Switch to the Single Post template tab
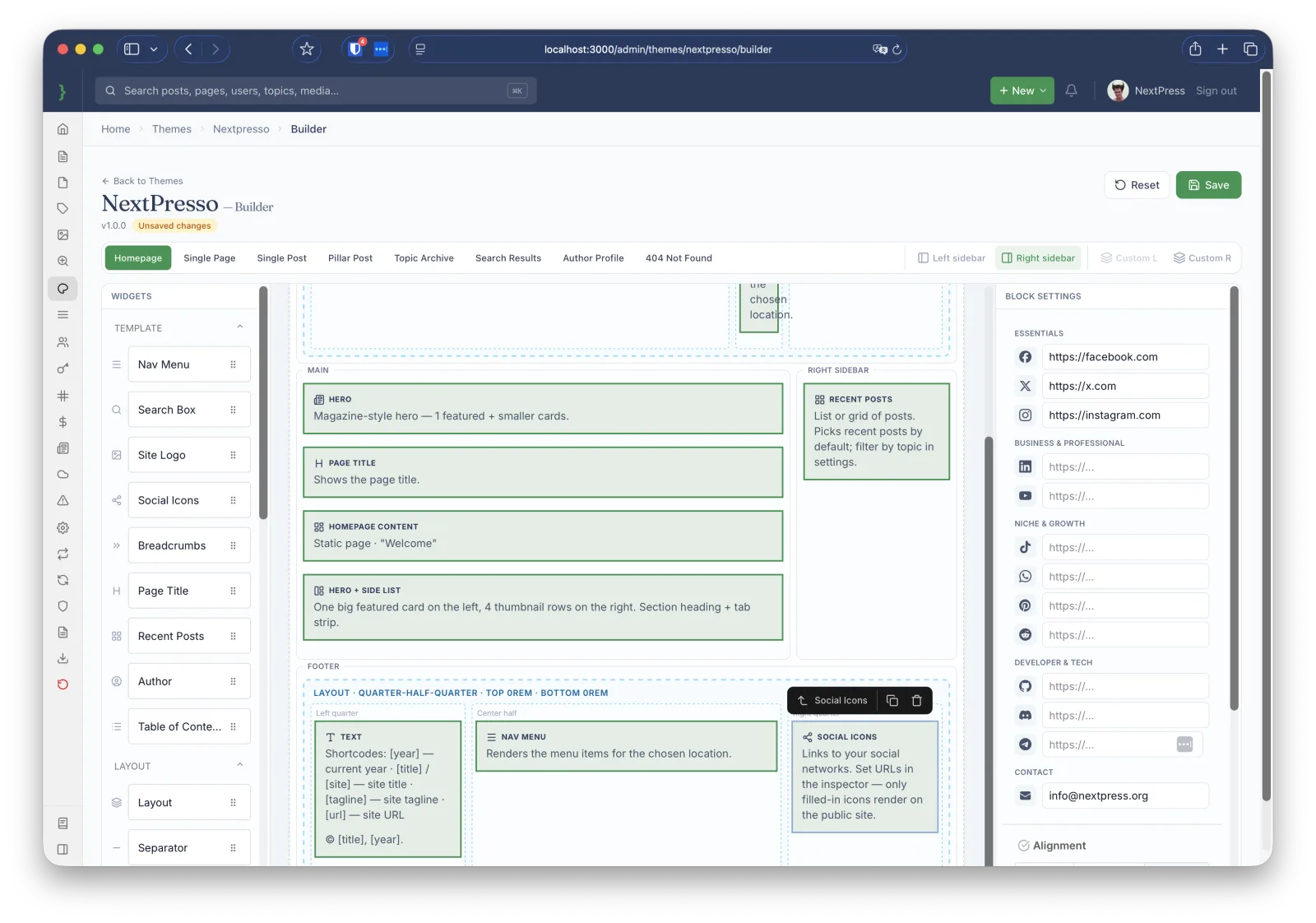This screenshot has width=1316, height=923. click(282, 258)
